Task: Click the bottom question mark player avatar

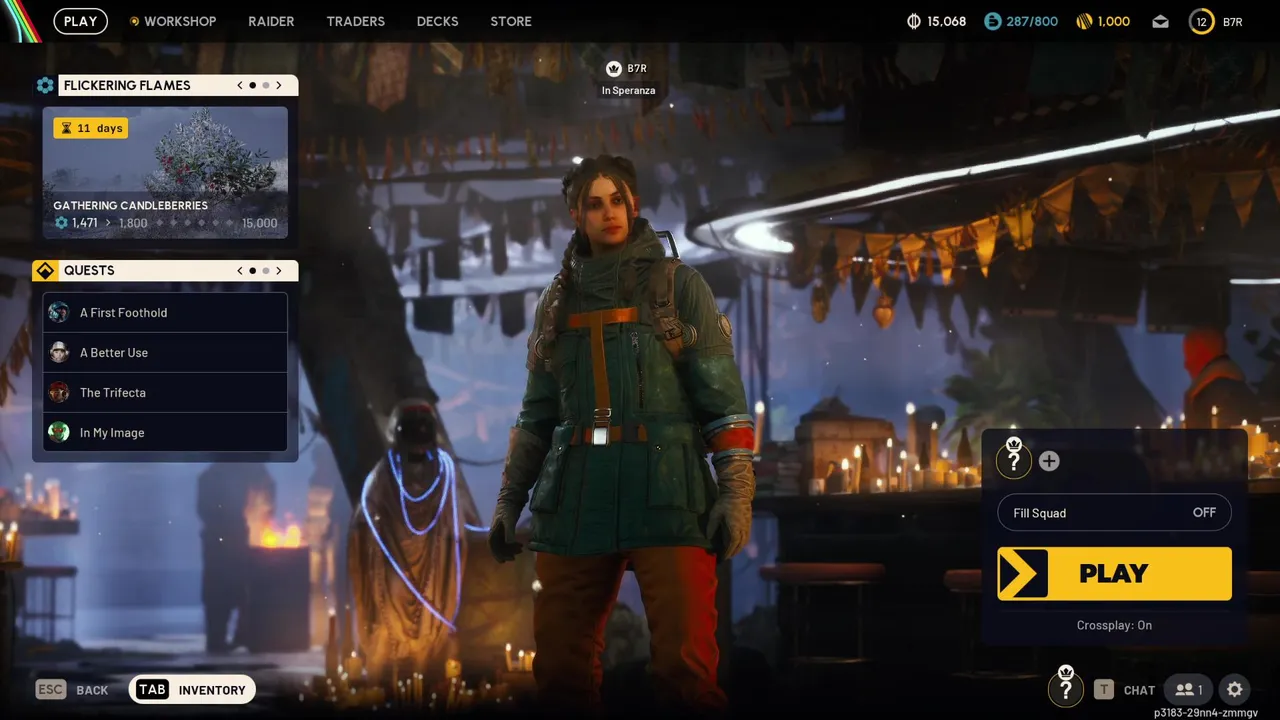Action: [x=1066, y=688]
